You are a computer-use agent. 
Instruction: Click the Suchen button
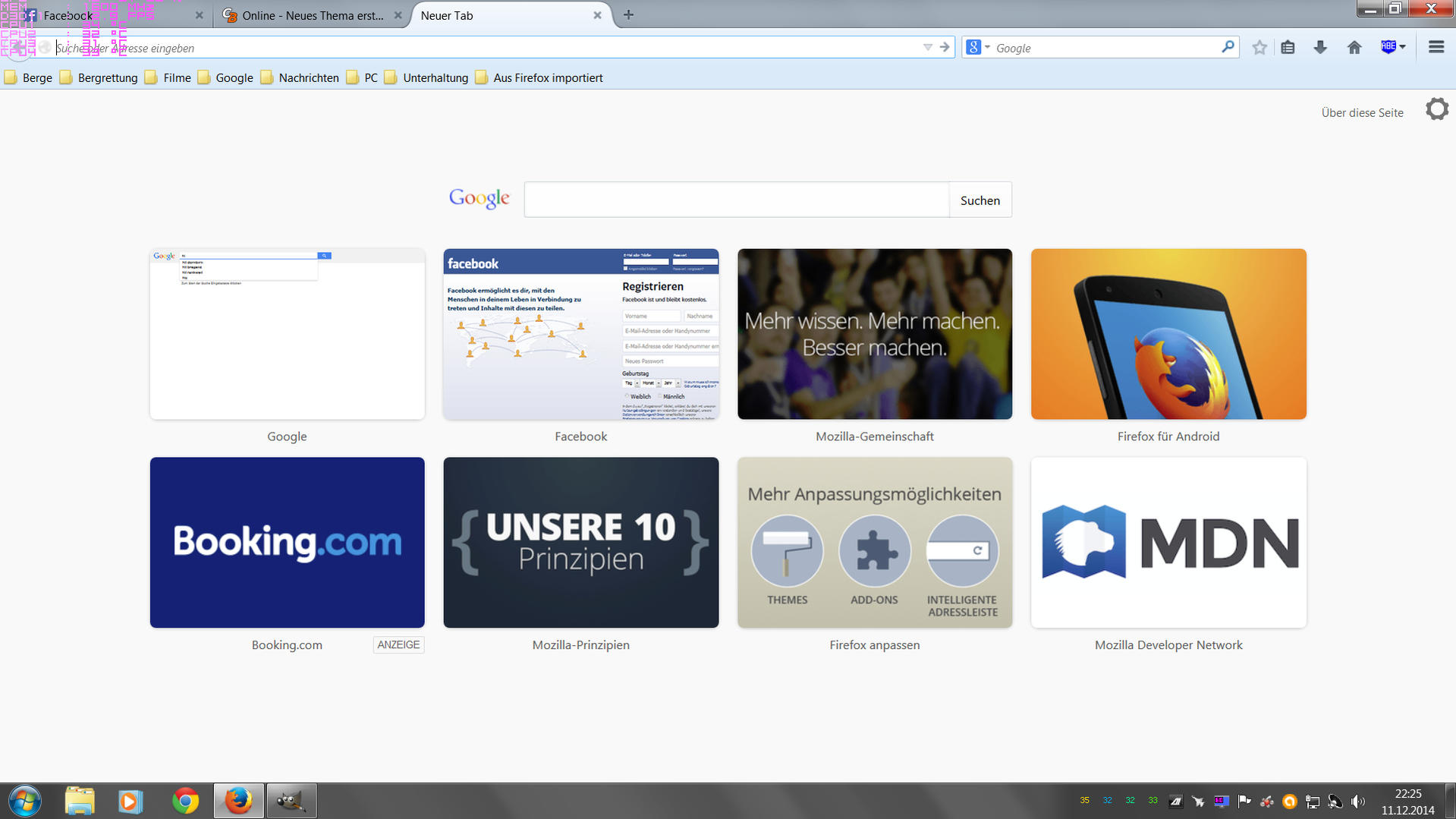[x=980, y=200]
